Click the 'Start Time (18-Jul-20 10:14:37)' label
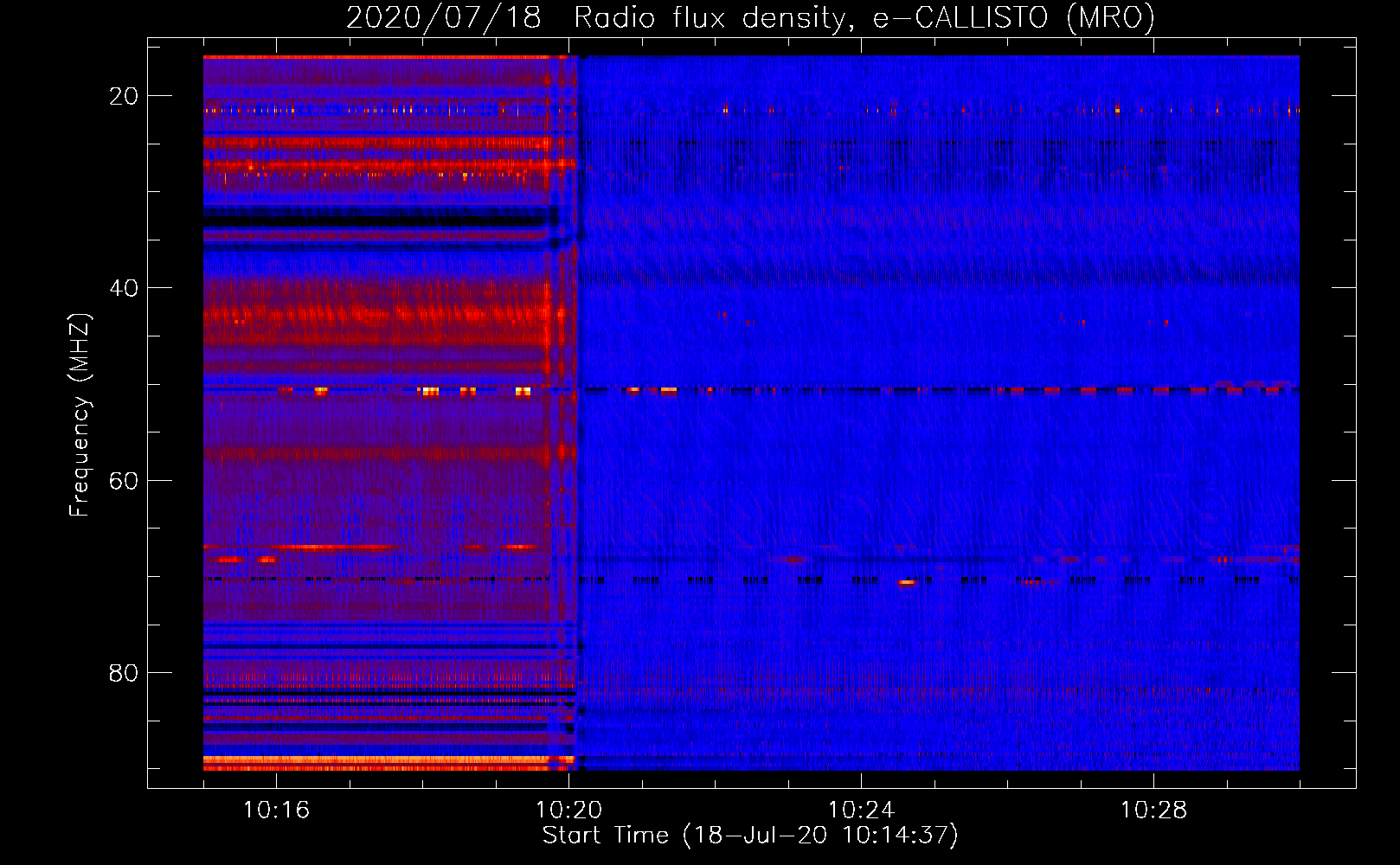The height and width of the screenshot is (865, 1400). (x=750, y=836)
